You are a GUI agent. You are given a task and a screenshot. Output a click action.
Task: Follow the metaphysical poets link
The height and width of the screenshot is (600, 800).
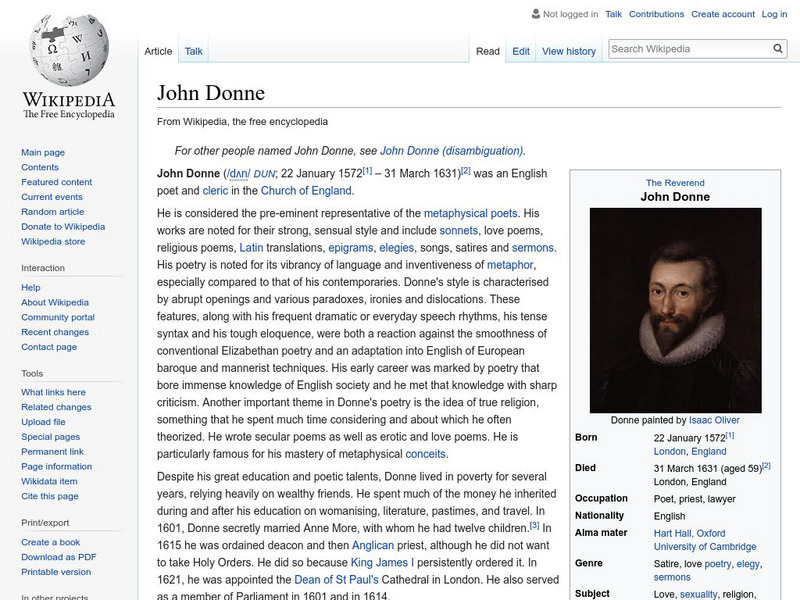(470, 213)
